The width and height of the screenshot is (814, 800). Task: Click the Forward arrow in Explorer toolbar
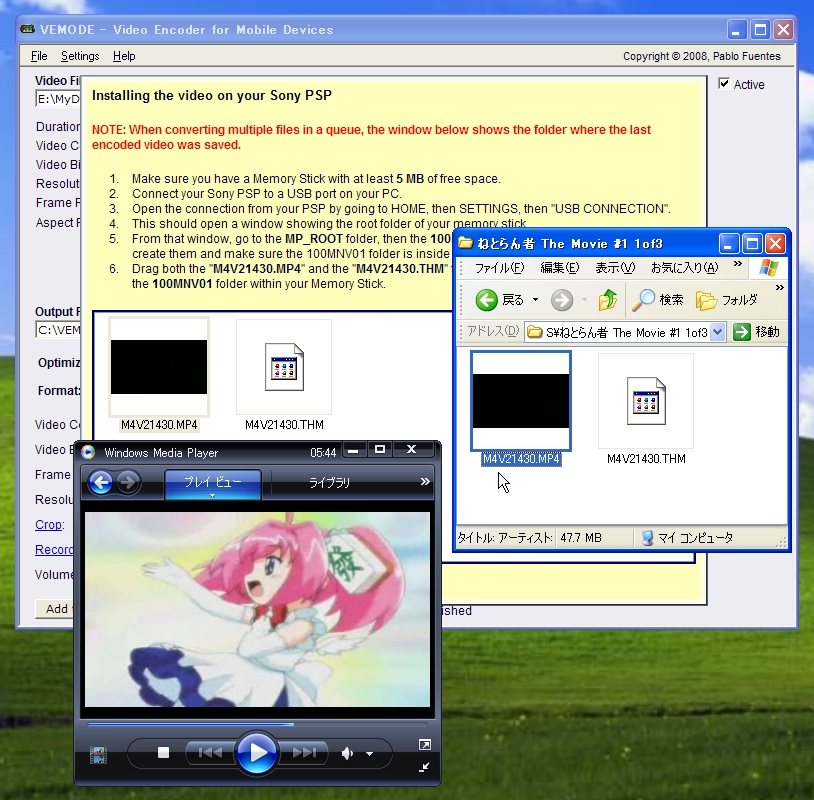tap(562, 300)
